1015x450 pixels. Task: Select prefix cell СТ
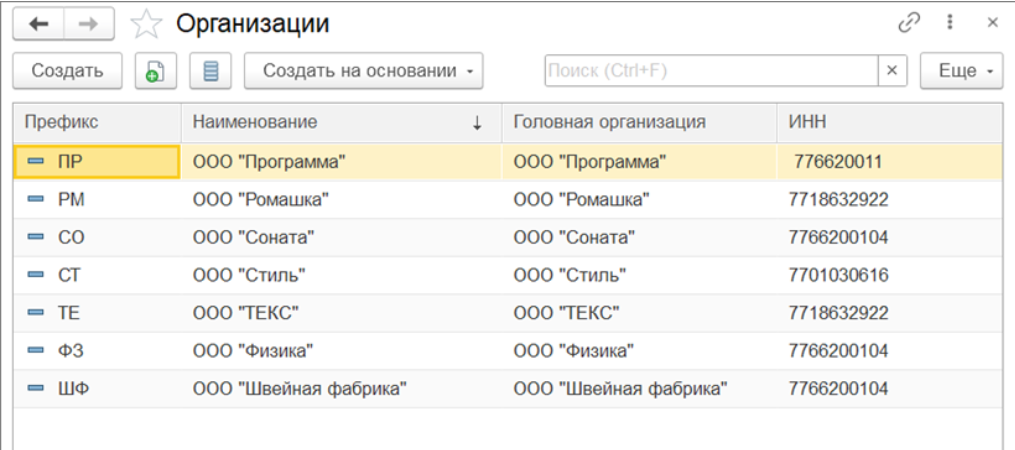97,275
